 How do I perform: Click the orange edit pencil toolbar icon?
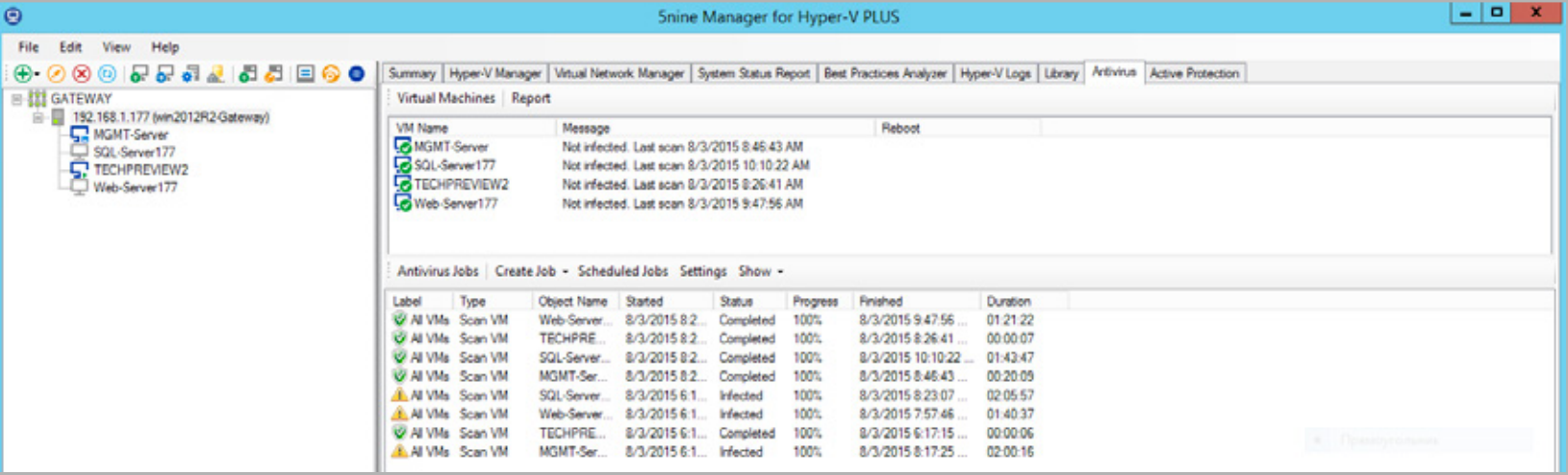[56, 74]
